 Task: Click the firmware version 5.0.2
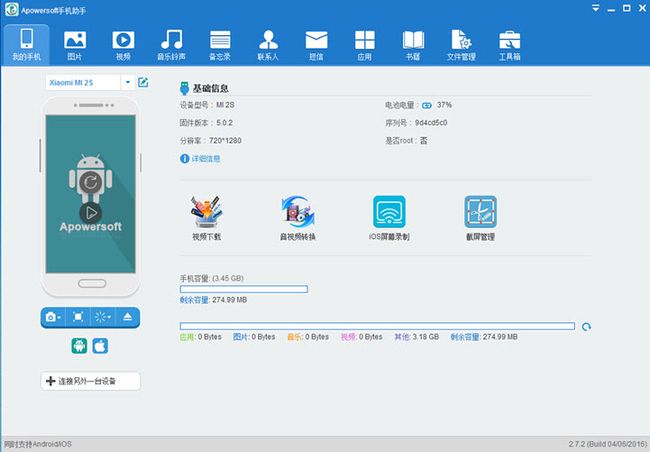pyautogui.click(x=224, y=123)
